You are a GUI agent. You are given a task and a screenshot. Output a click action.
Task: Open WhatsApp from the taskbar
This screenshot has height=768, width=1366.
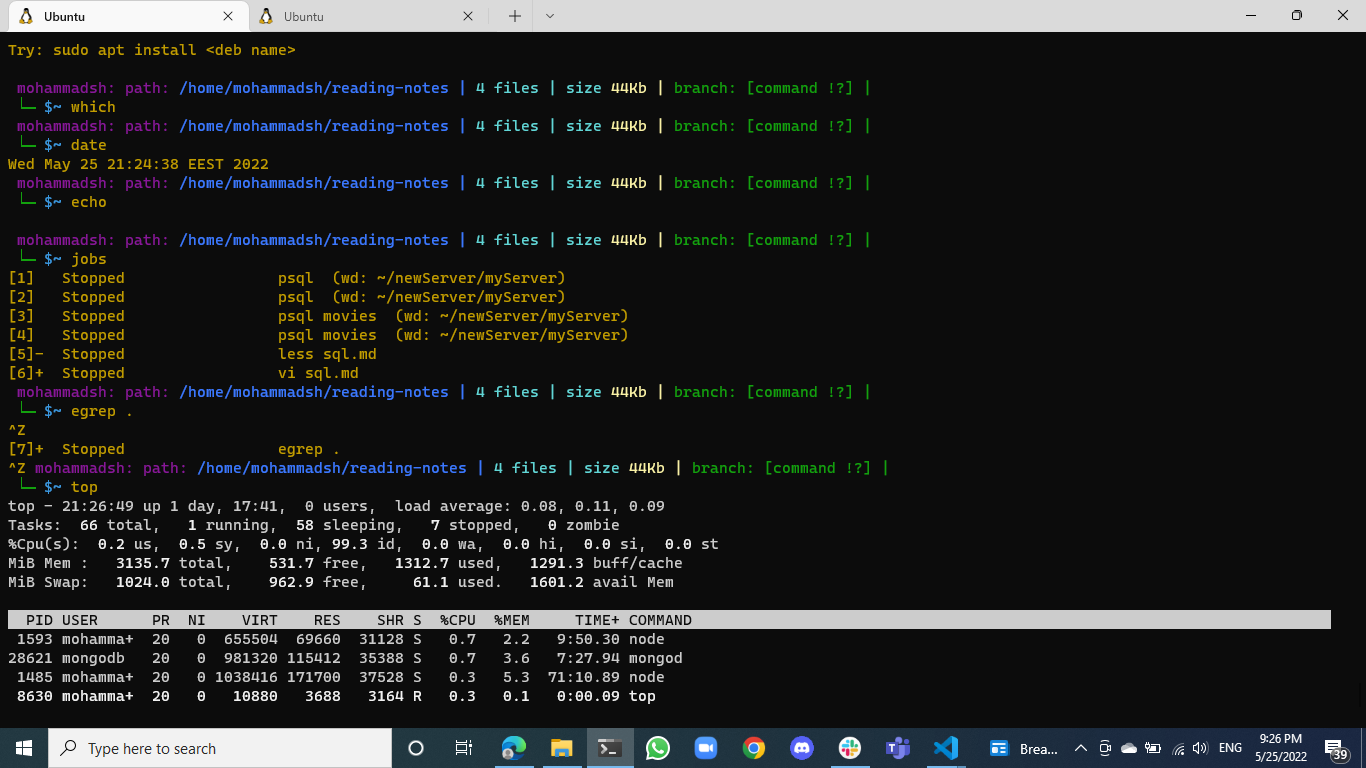(657, 748)
